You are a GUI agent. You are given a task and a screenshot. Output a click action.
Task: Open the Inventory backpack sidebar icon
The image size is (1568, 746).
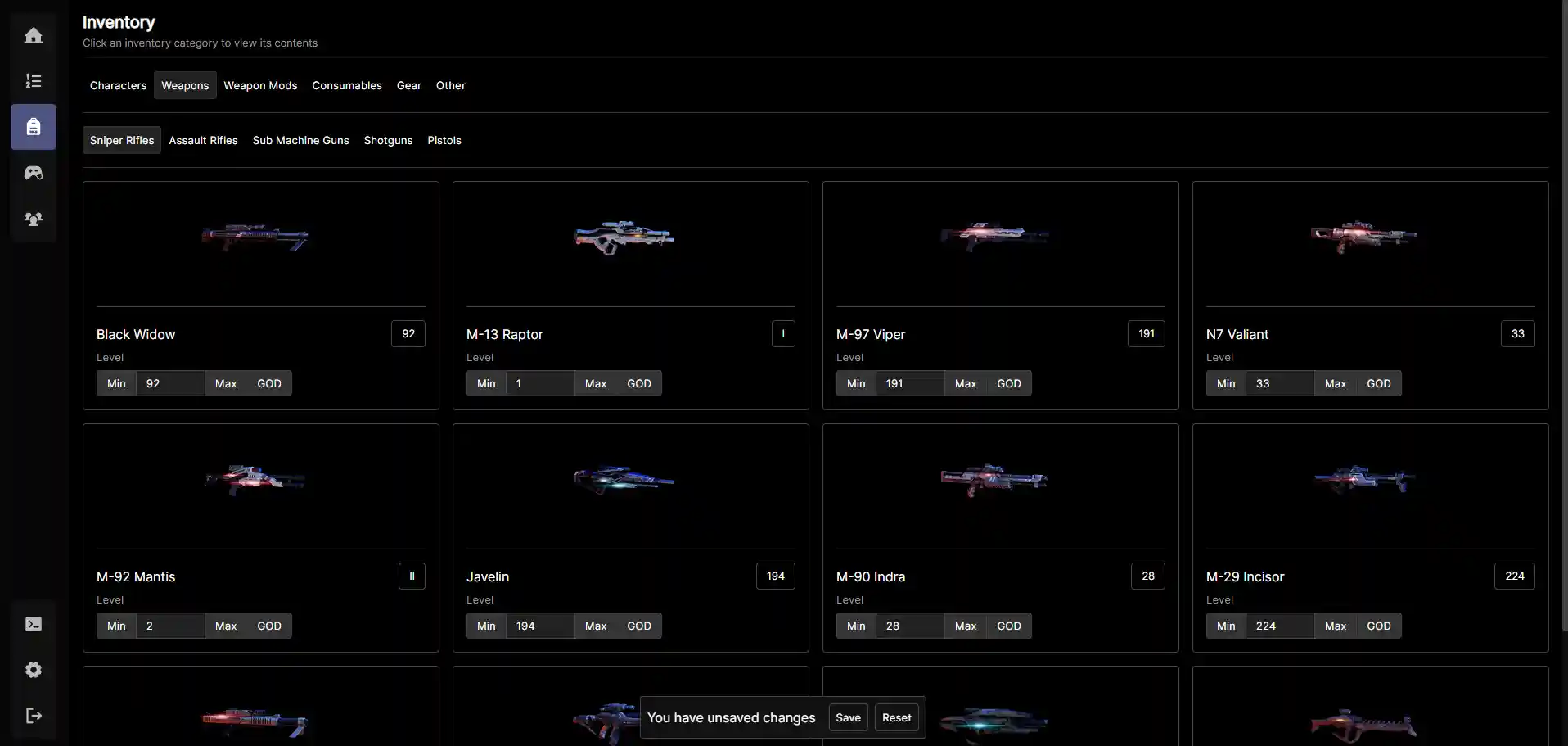click(x=33, y=127)
